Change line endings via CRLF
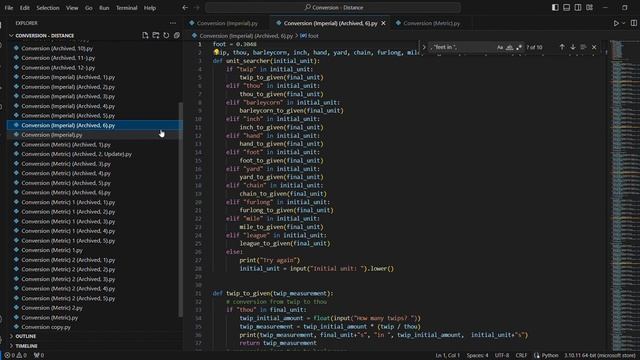 tap(521, 355)
